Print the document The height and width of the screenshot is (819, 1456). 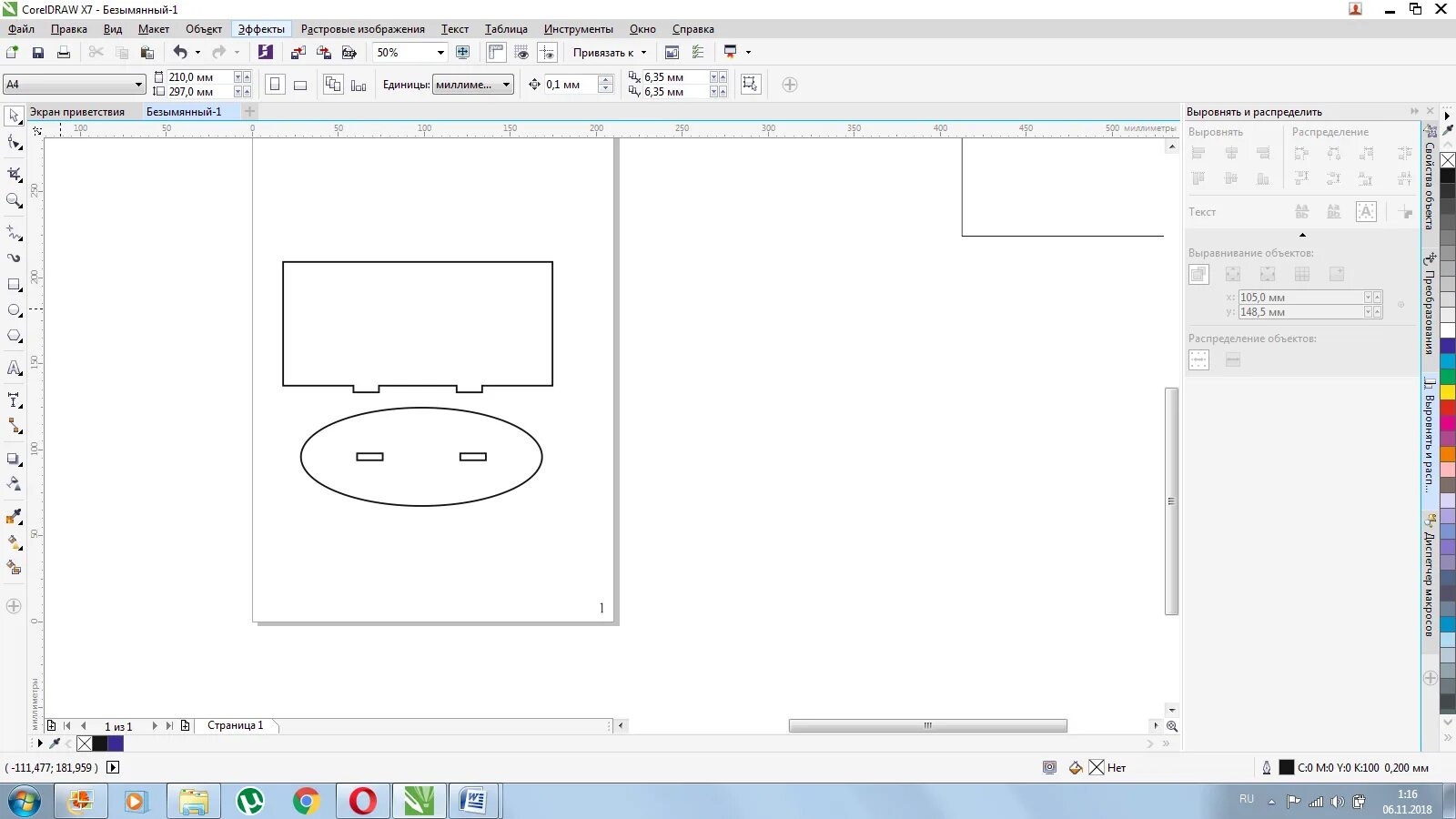pos(64,53)
